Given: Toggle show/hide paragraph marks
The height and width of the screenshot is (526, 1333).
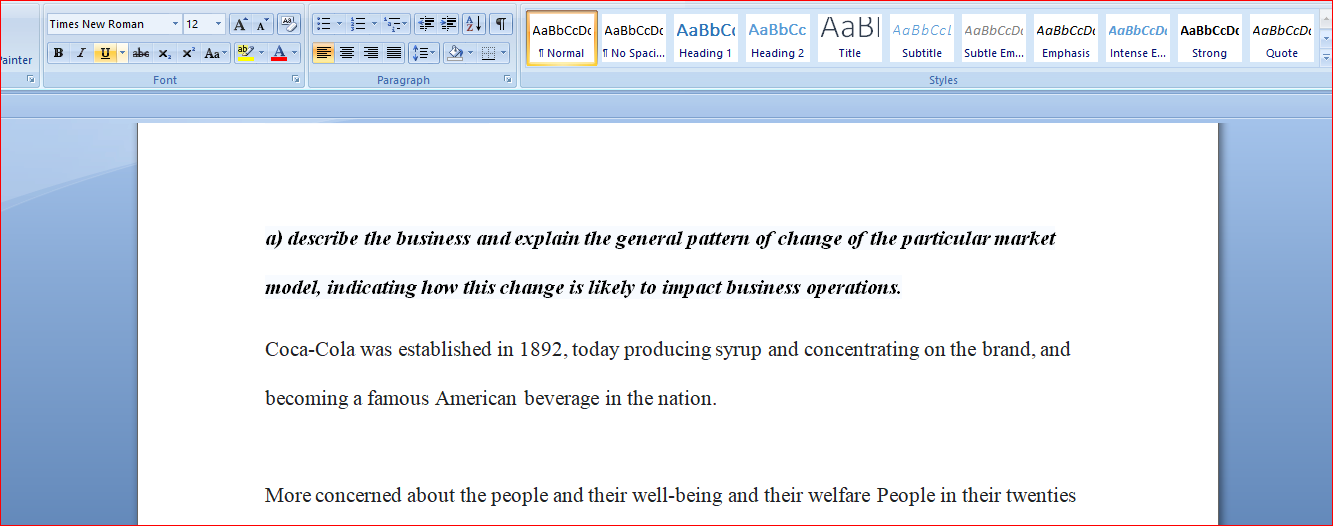Looking at the screenshot, I should click(x=500, y=24).
